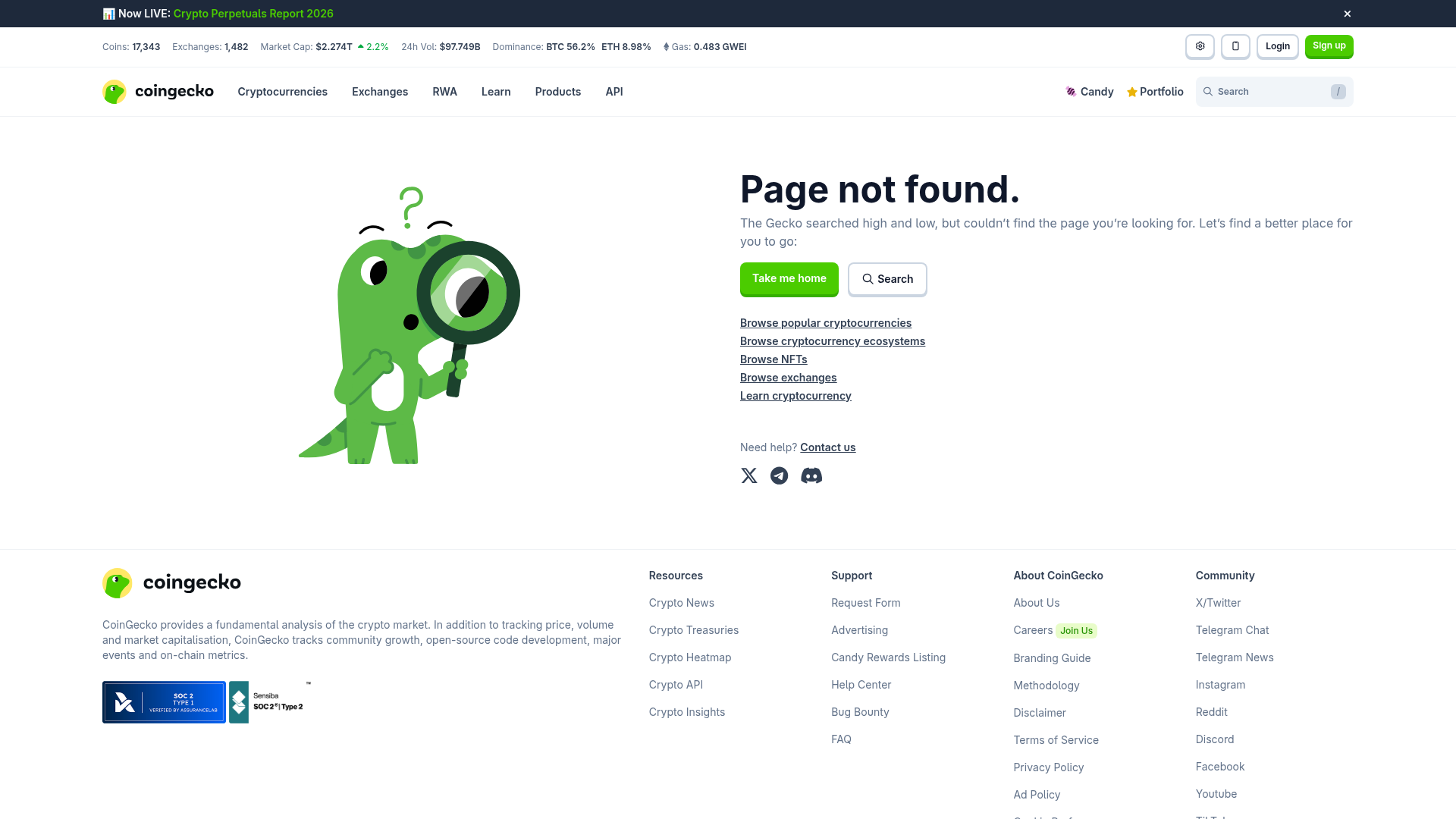Click the CoinGecko logo in the header
The height and width of the screenshot is (819, 1456).
[x=158, y=92]
